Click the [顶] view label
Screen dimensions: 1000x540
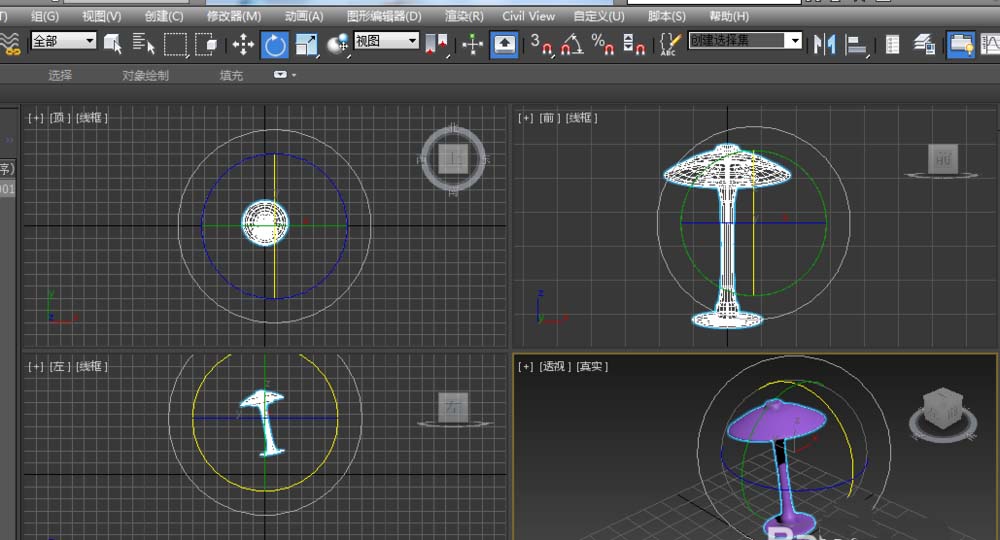[60, 118]
